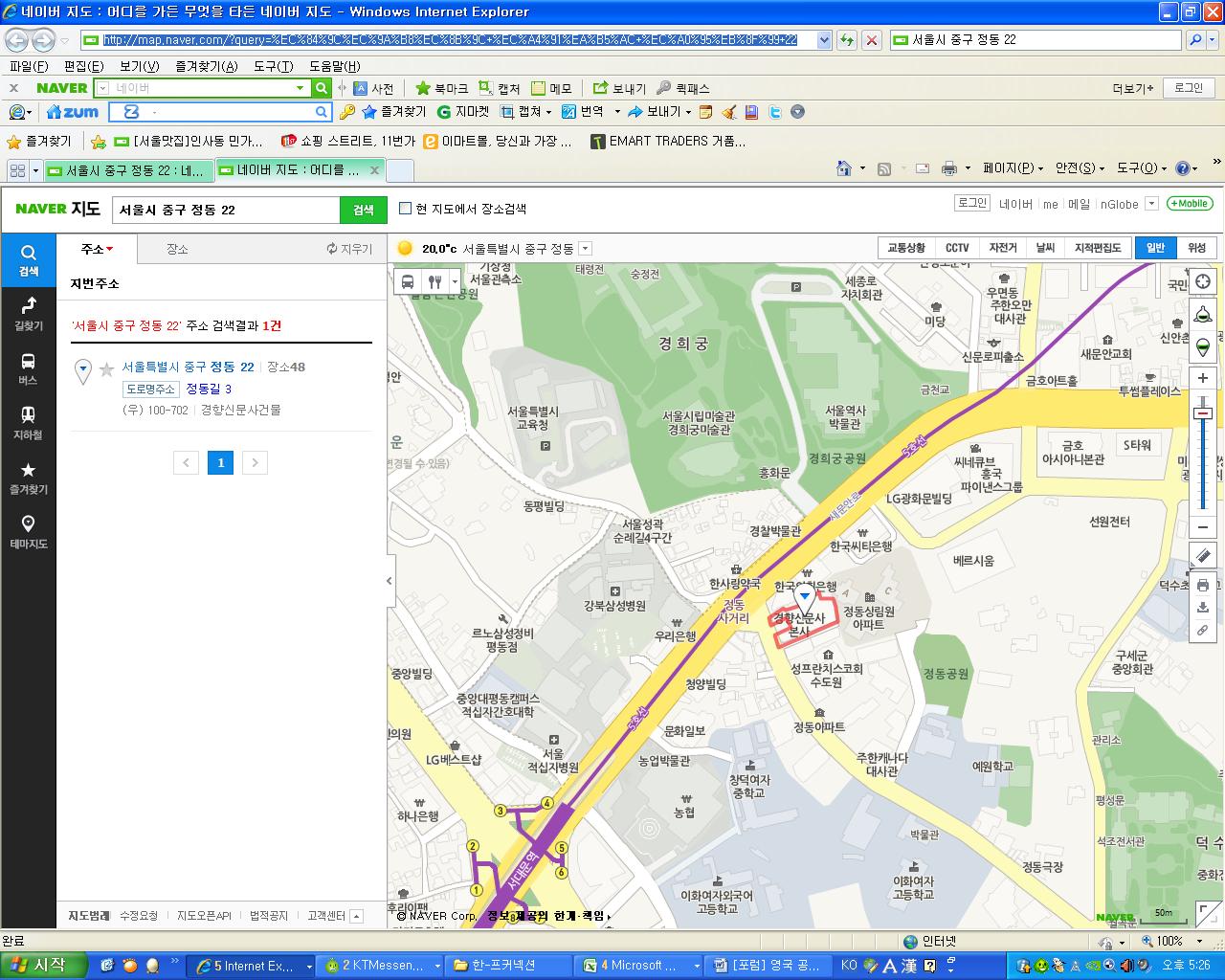The image size is (1225, 980).
Task: Open the 즐겨찾기(A) menu
Action: click(206, 66)
